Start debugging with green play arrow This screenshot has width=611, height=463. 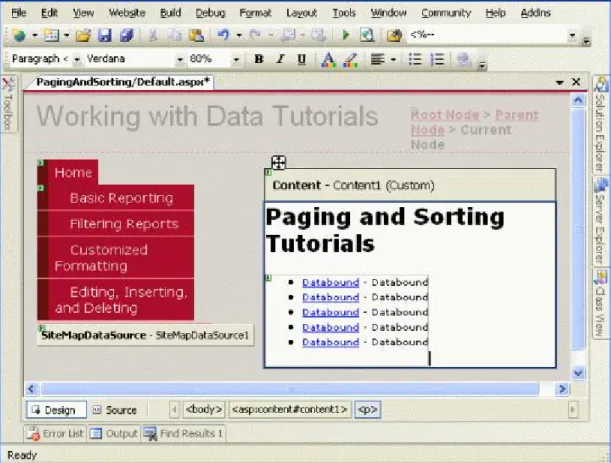[x=345, y=35]
